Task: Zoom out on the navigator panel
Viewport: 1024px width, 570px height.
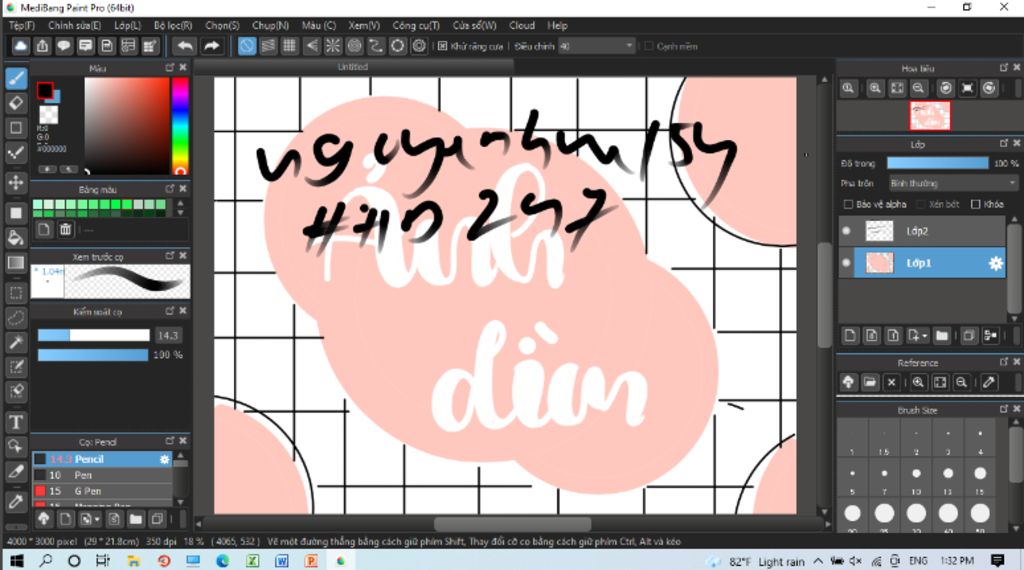Action: pos(919,88)
